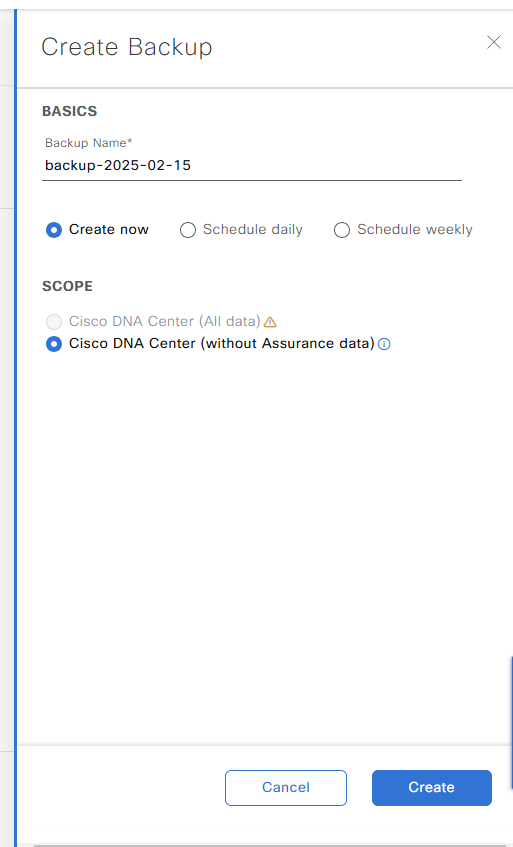Select the disabled All data scope radio
This screenshot has height=847, width=513.
pyautogui.click(x=54, y=322)
